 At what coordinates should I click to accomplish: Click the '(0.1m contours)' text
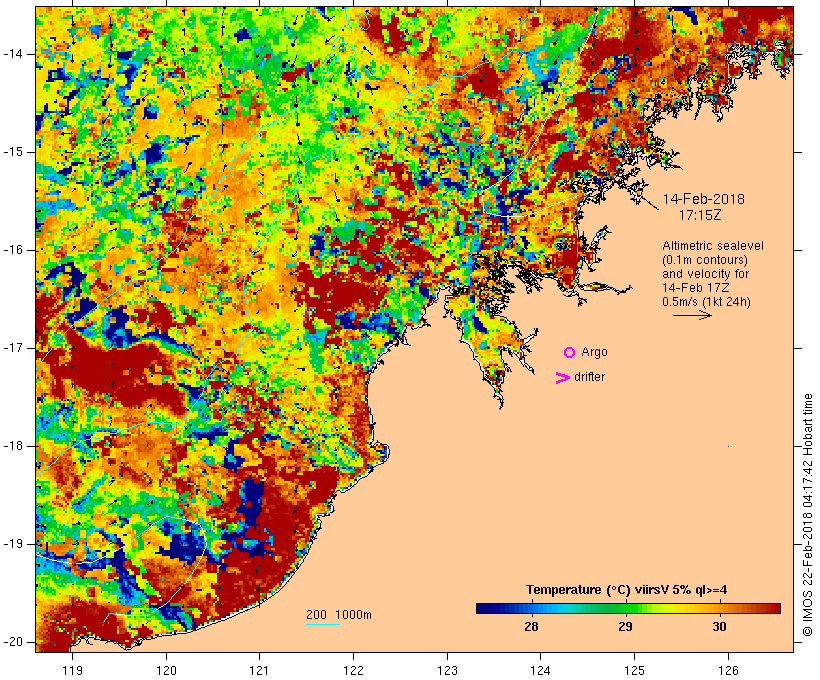click(x=705, y=260)
